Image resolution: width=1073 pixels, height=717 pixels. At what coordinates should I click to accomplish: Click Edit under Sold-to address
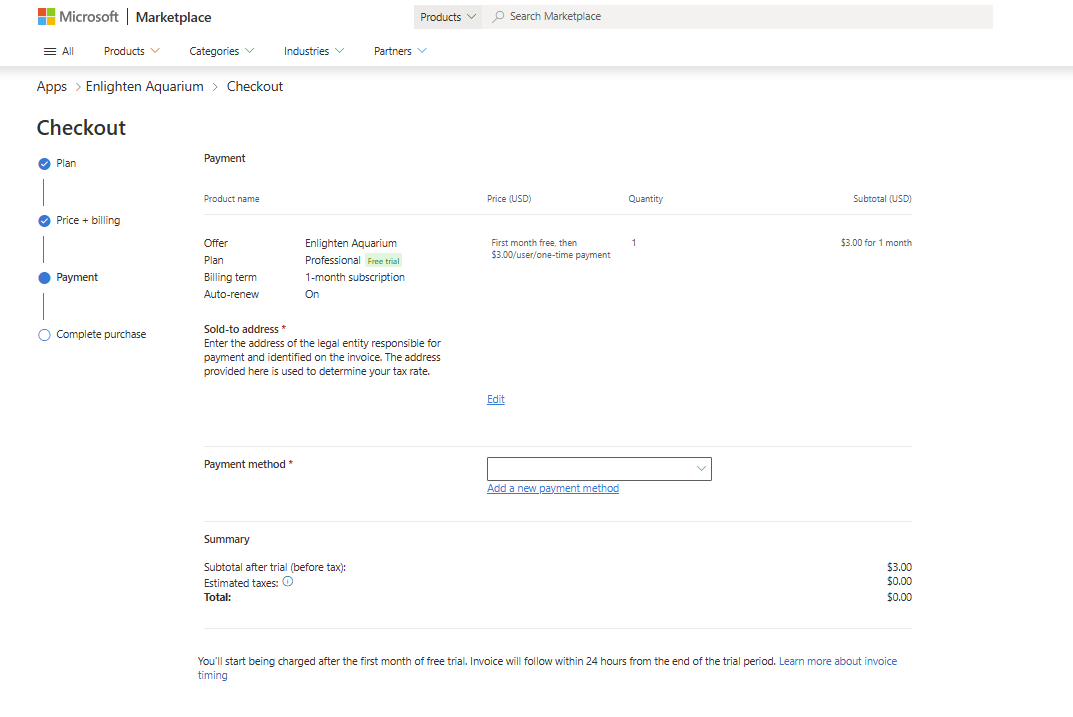point(495,398)
